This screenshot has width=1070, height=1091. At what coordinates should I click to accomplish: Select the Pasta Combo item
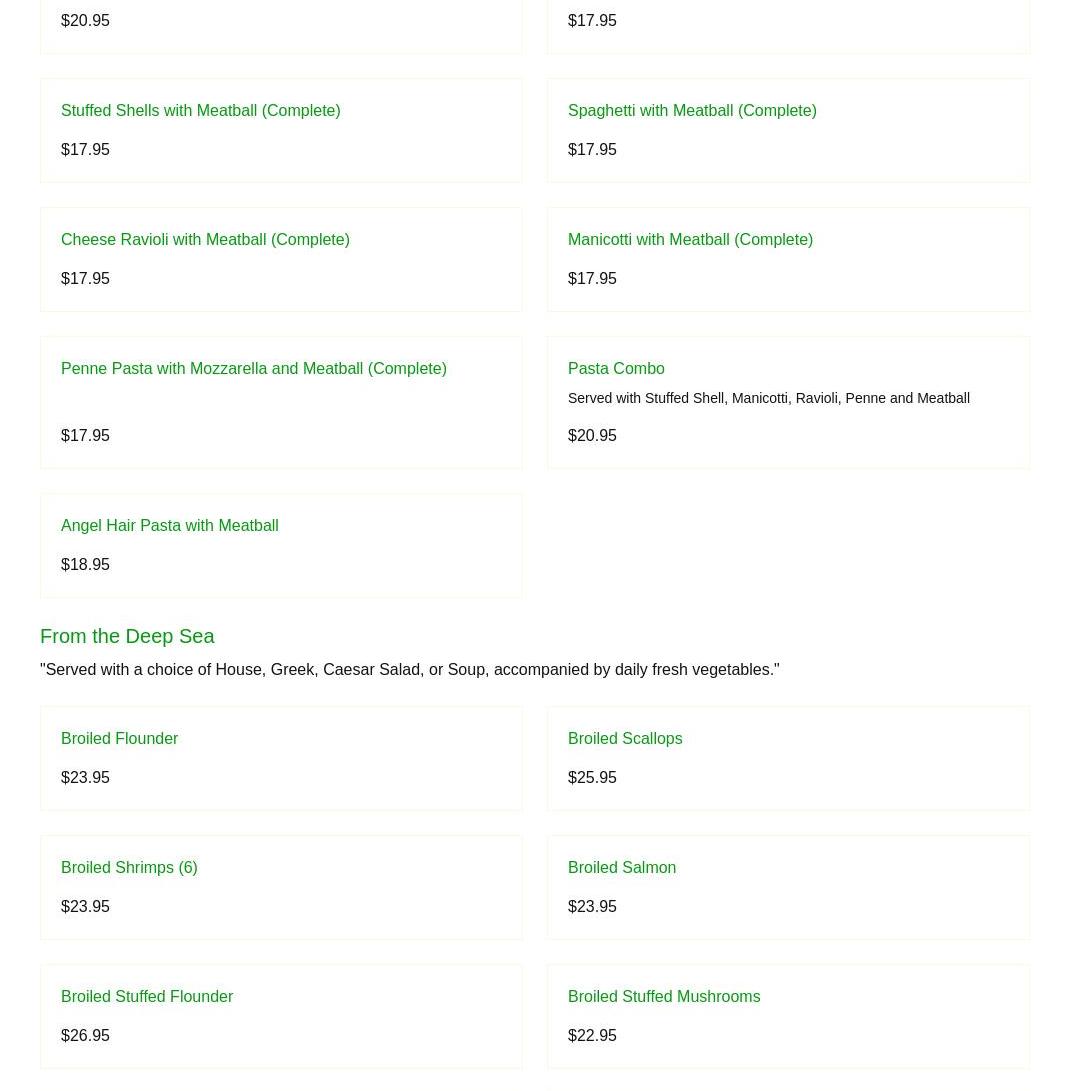(x=616, y=369)
